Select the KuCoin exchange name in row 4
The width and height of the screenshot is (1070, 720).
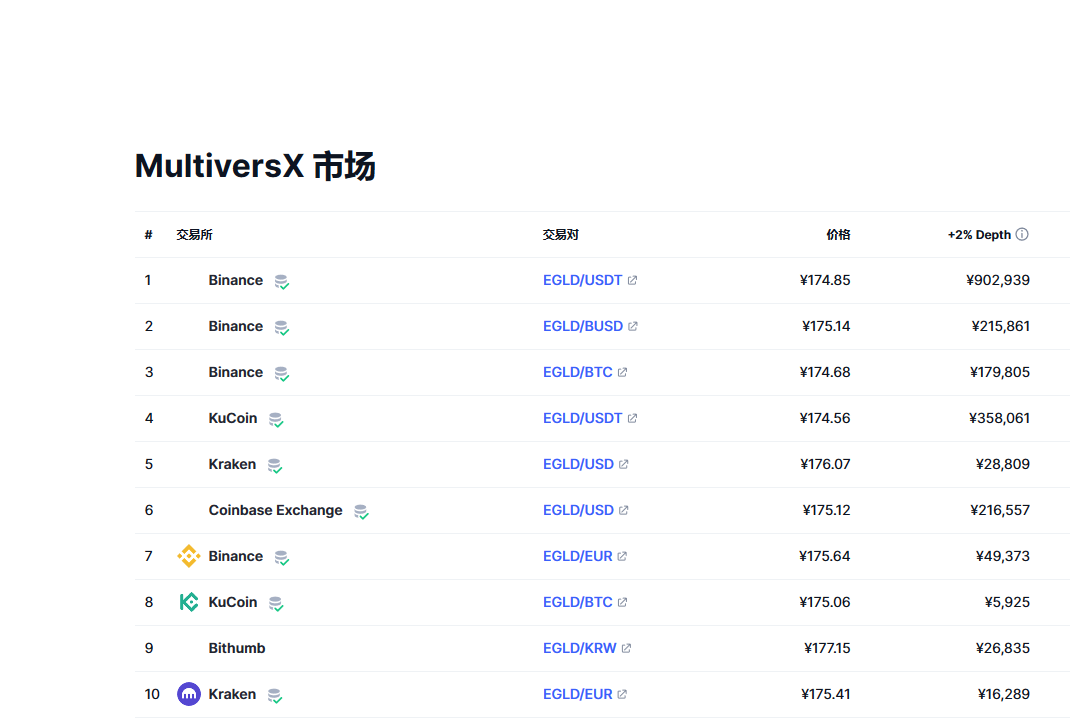(x=233, y=418)
